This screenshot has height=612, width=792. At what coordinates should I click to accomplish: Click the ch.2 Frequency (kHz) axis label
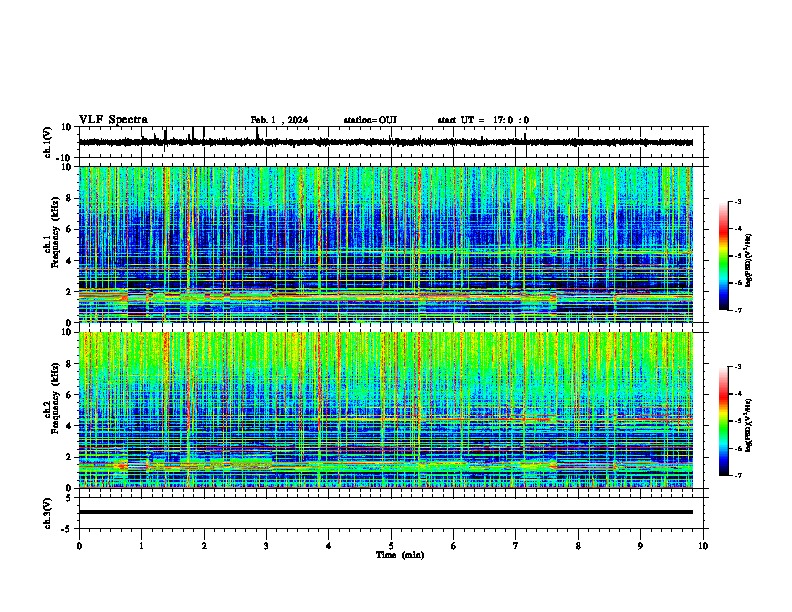click(x=51, y=398)
